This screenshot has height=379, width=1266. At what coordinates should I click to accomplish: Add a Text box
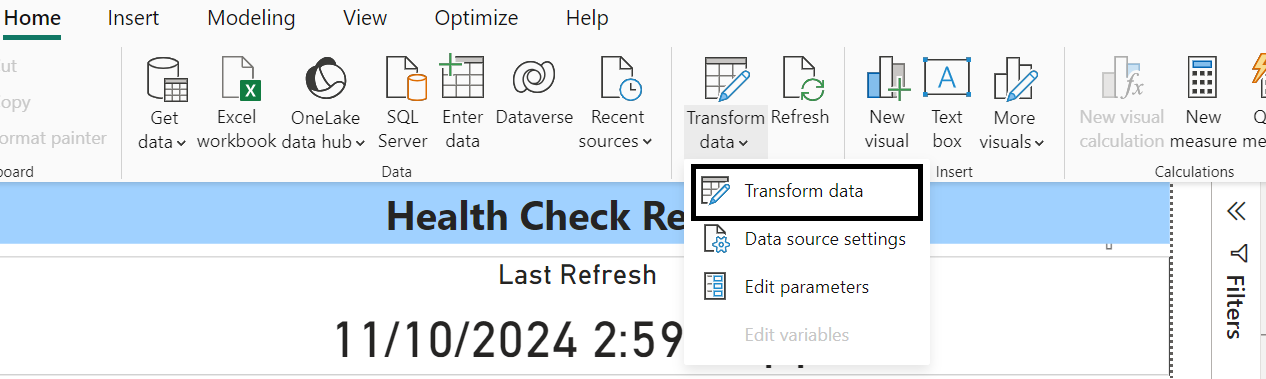[946, 104]
